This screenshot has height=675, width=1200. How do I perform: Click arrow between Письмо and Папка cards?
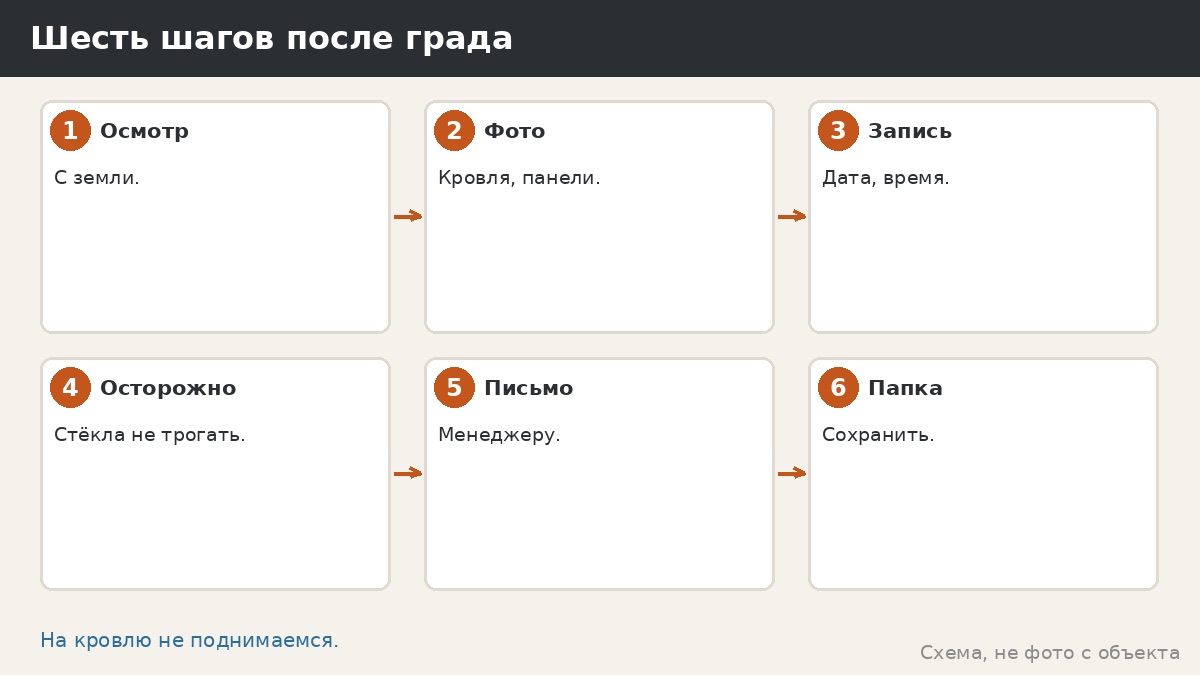[792, 473]
